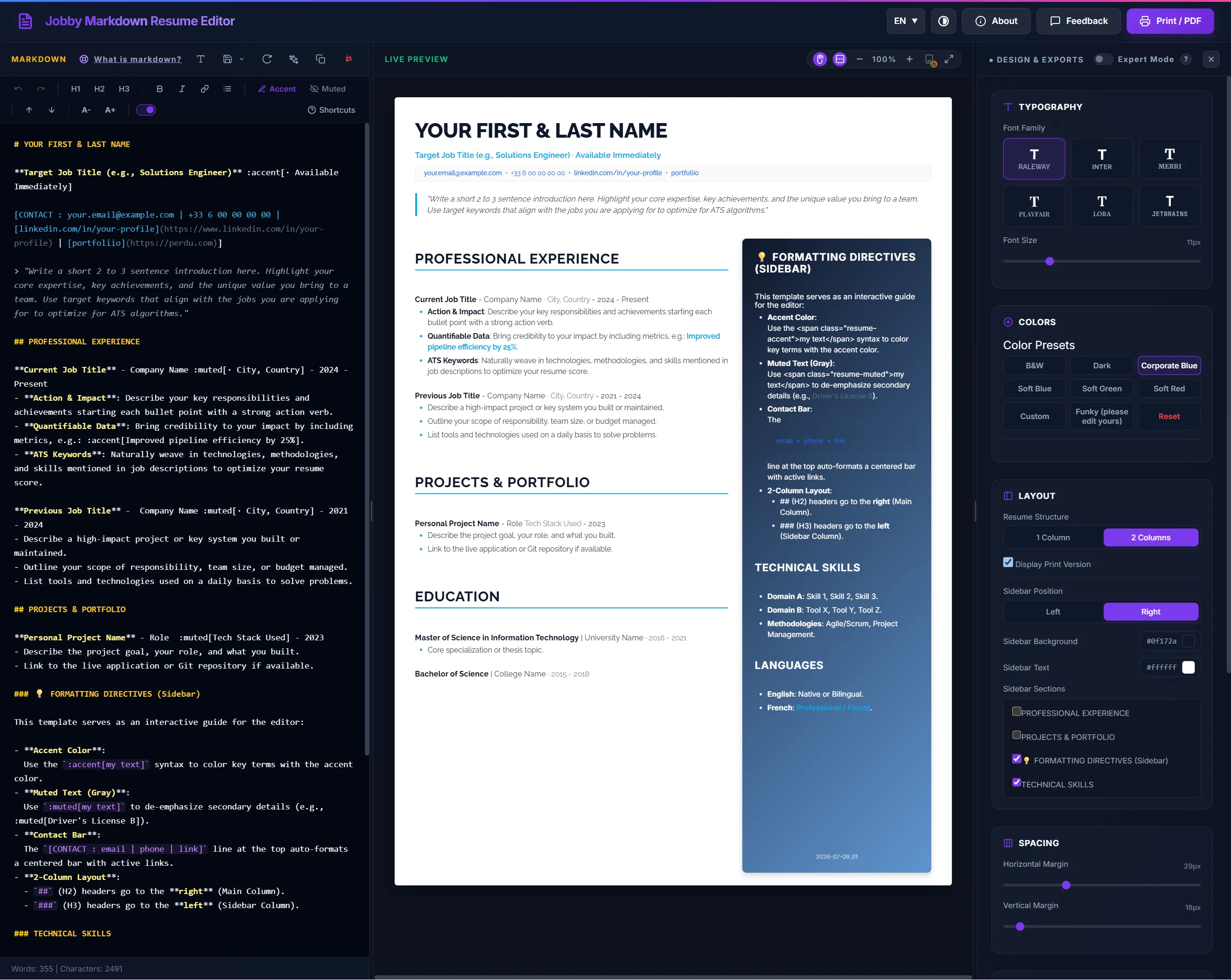
Task: Open the EN language dropdown
Action: pos(906,21)
